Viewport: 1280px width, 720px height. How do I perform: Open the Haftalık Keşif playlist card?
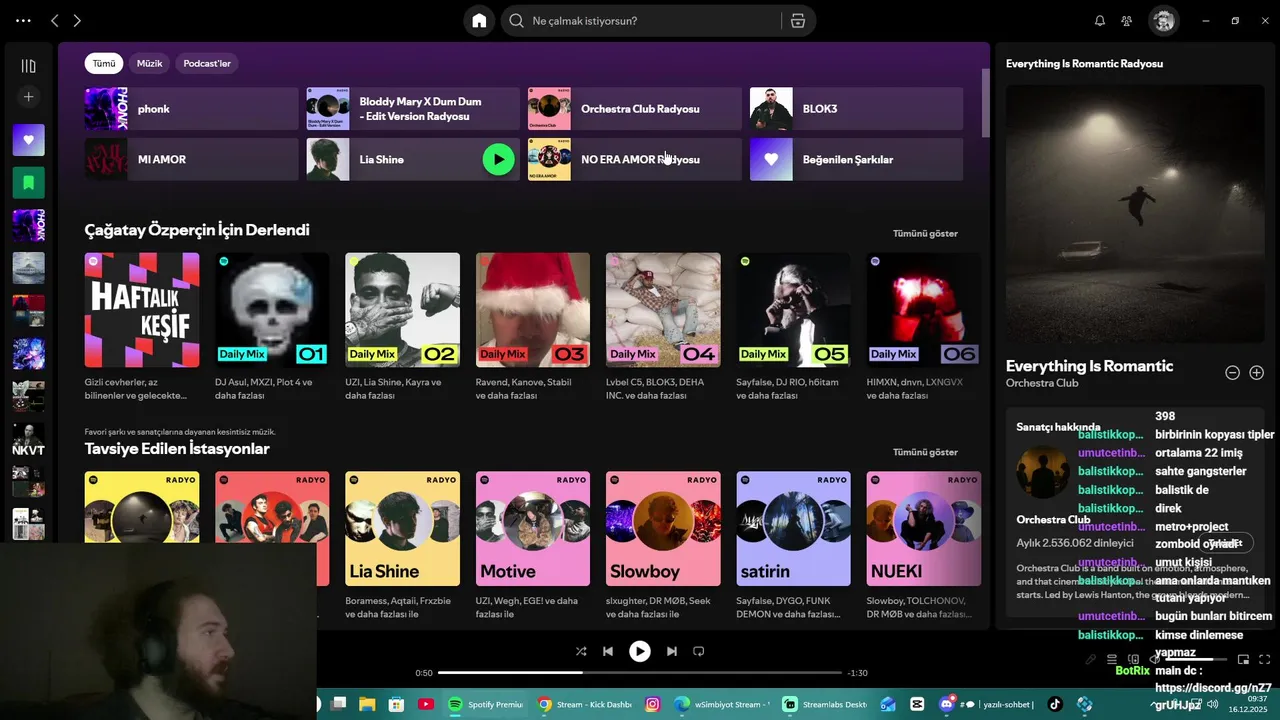142,328
